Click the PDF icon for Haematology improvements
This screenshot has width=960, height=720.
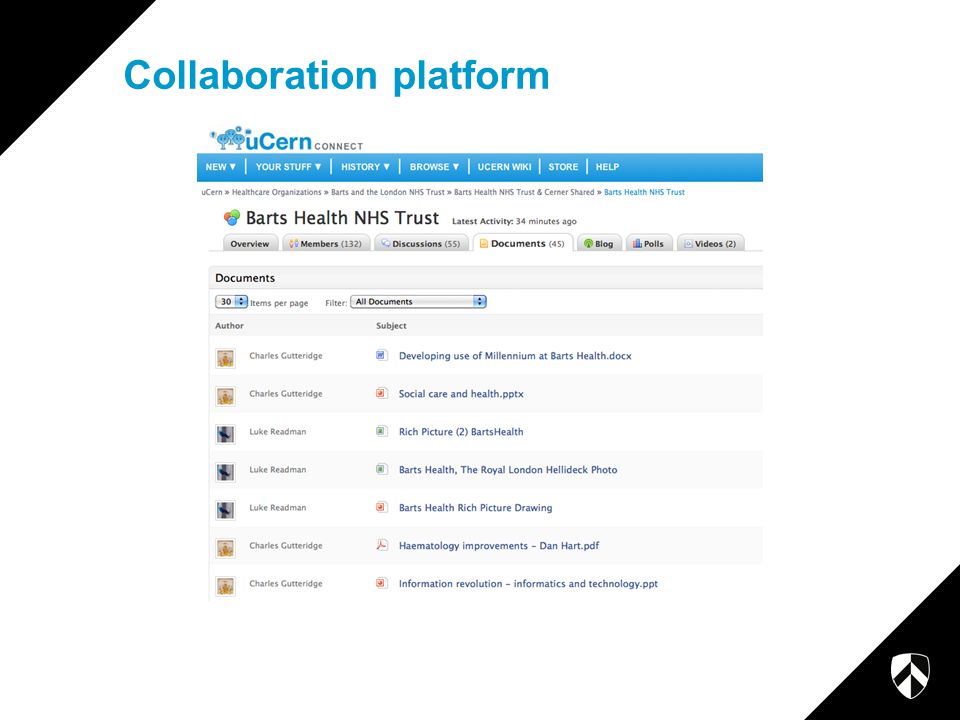coord(381,545)
